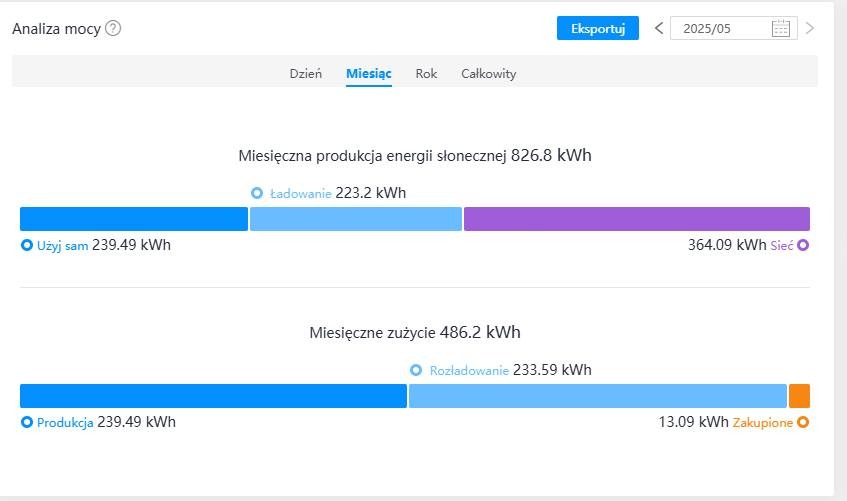Open the calendar date picker icon
Screen dimensions: 847x501
(x=781, y=28)
